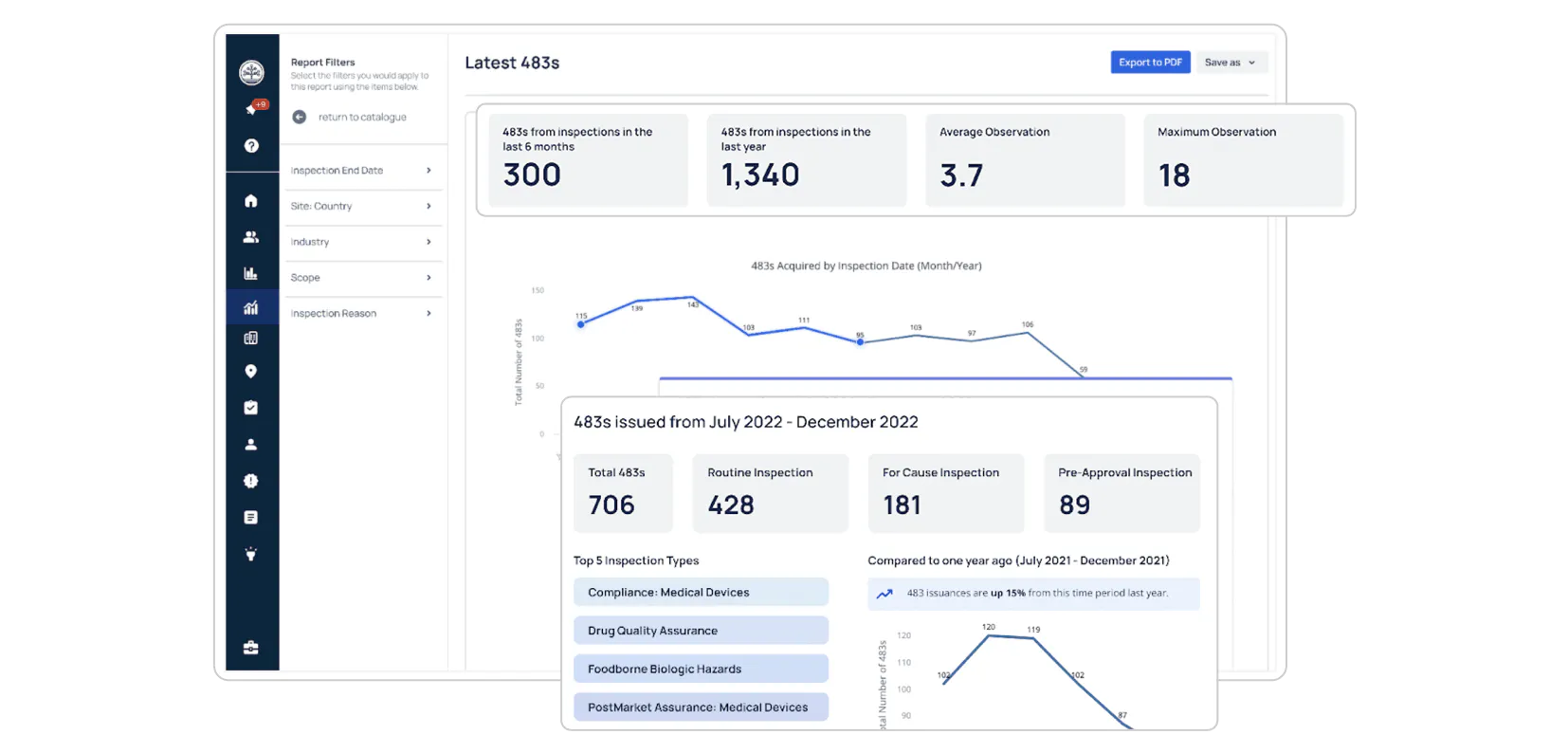Click the 115 data point on chart
Viewport: 1568px width, 753px height.
coord(581,324)
